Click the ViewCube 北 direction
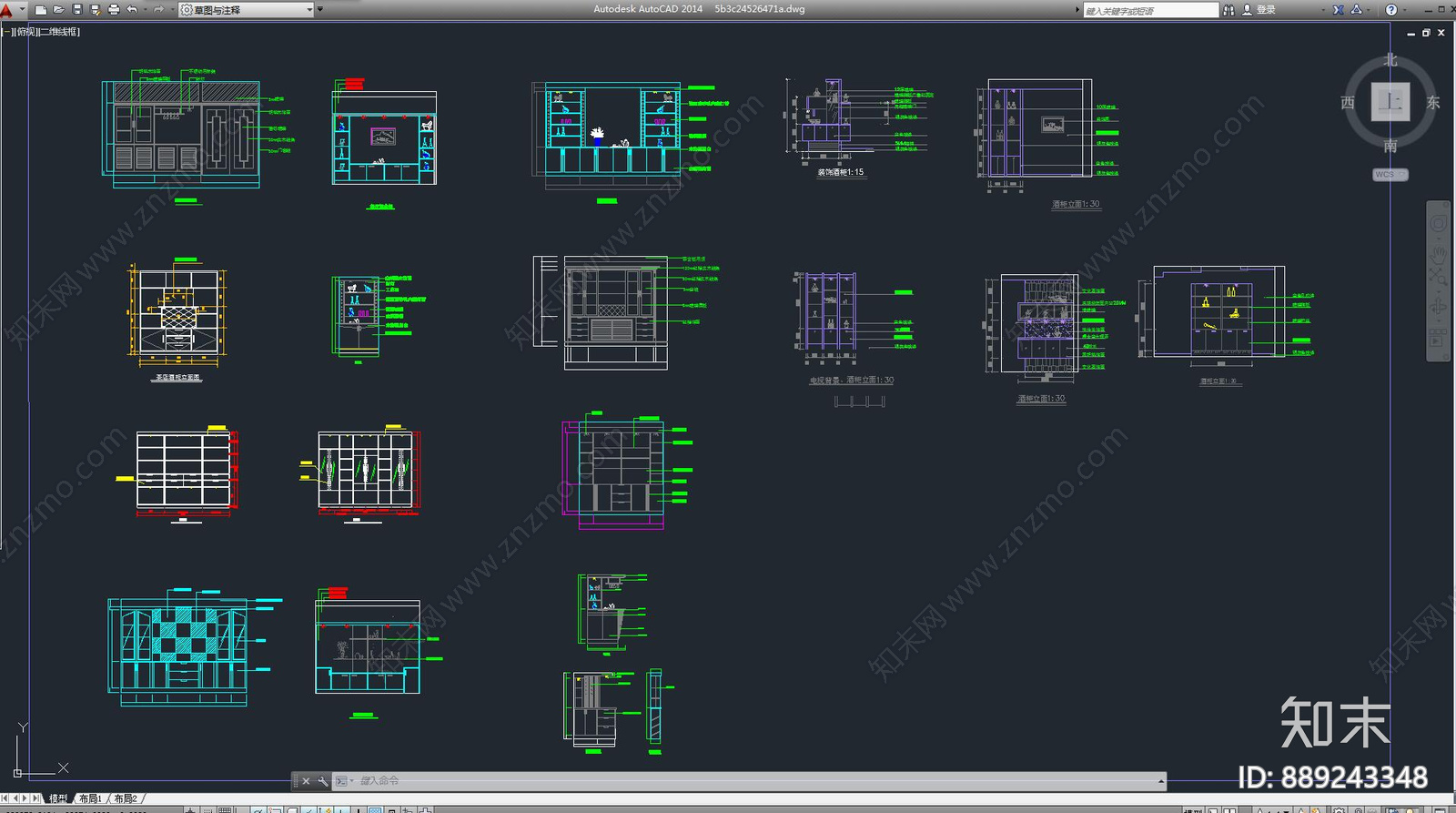1456x813 pixels. [x=1390, y=60]
